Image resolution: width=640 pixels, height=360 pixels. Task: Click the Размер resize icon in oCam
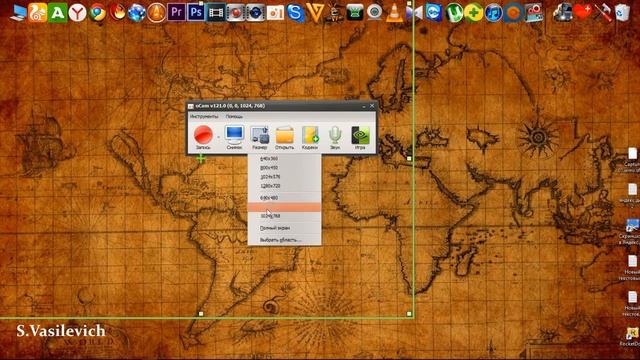coord(260,138)
